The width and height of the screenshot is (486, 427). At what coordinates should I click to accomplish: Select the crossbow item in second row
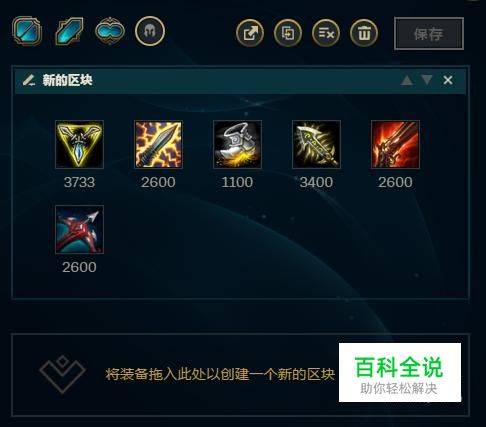point(79,229)
